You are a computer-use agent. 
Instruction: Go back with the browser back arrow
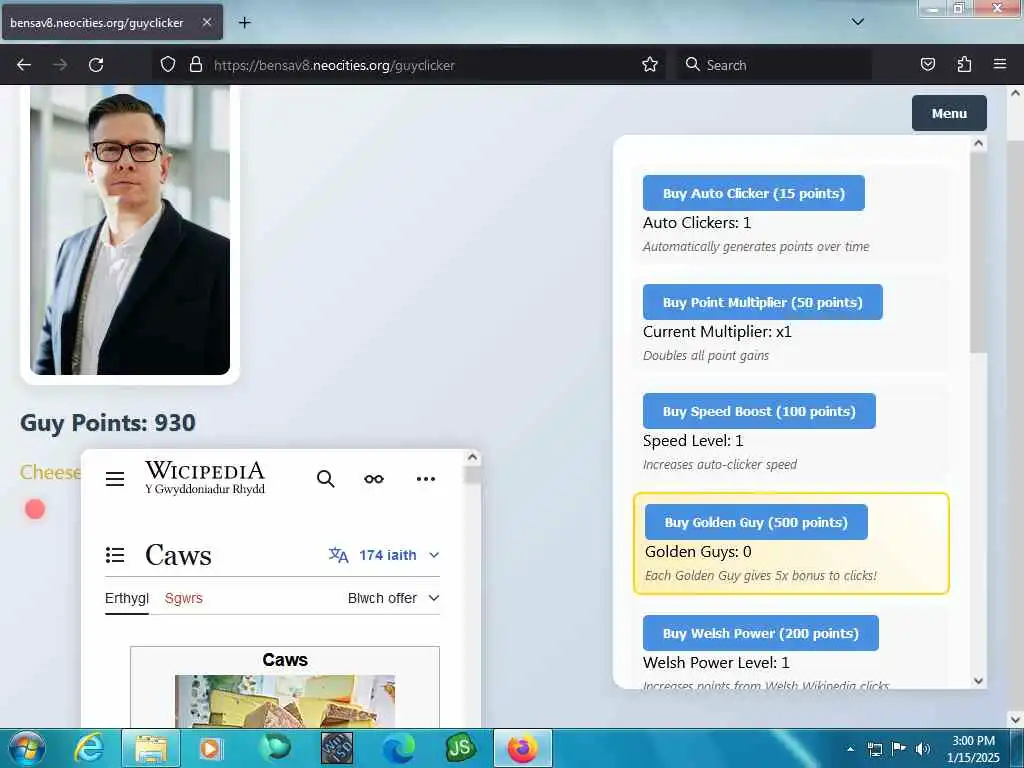24,65
